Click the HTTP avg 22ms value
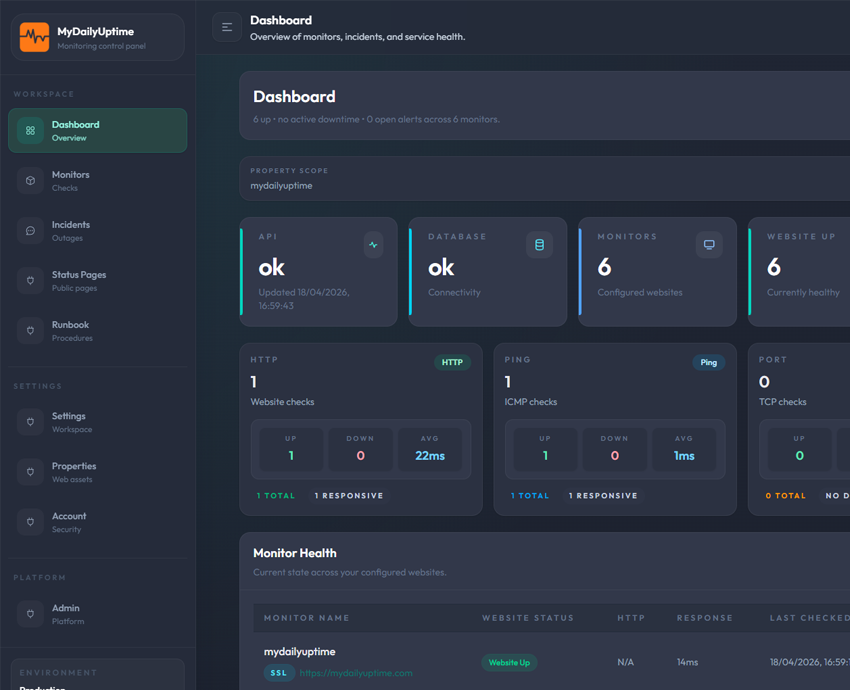This screenshot has width=850, height=690. pyautogui.click(x=430, y=456)
